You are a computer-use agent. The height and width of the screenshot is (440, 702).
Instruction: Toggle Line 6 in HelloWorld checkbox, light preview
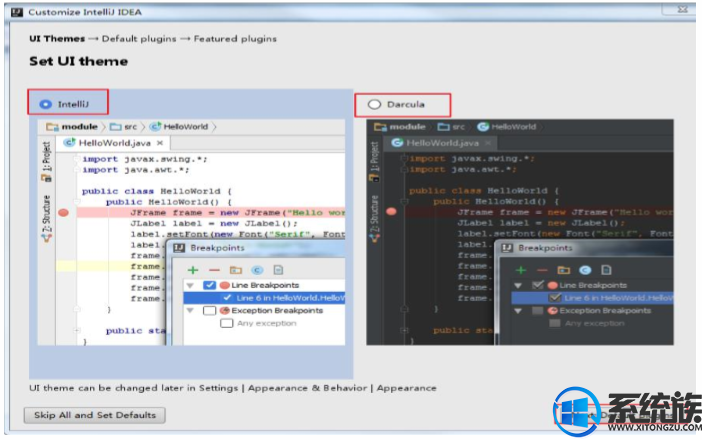(x=227, y=298)
